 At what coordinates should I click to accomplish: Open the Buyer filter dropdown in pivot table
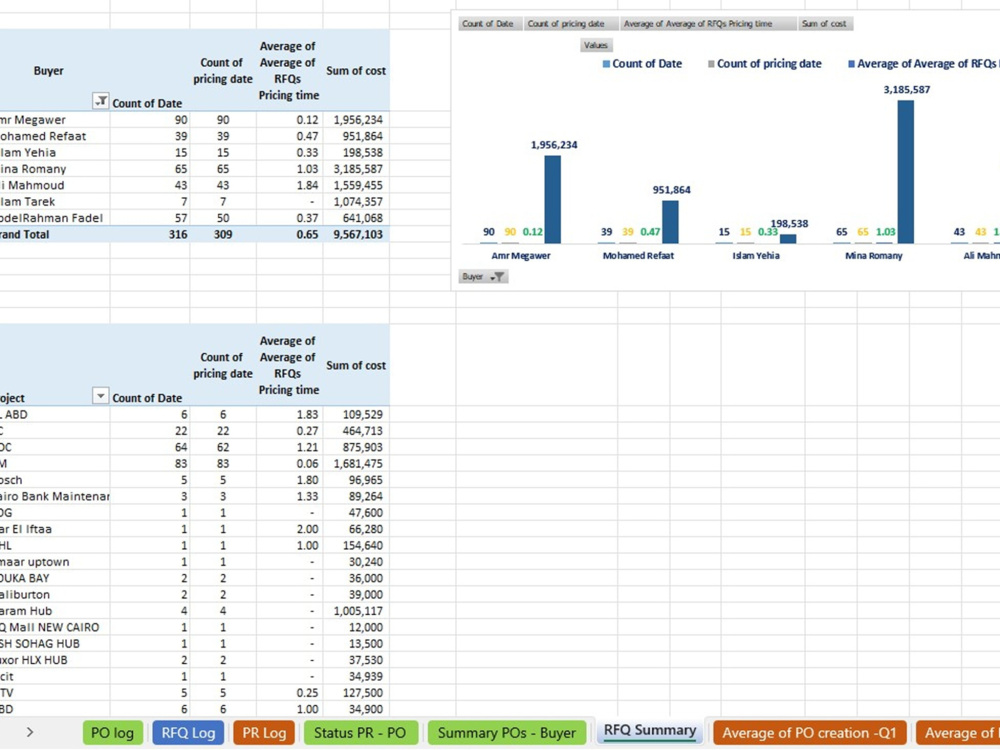point(101,101)
